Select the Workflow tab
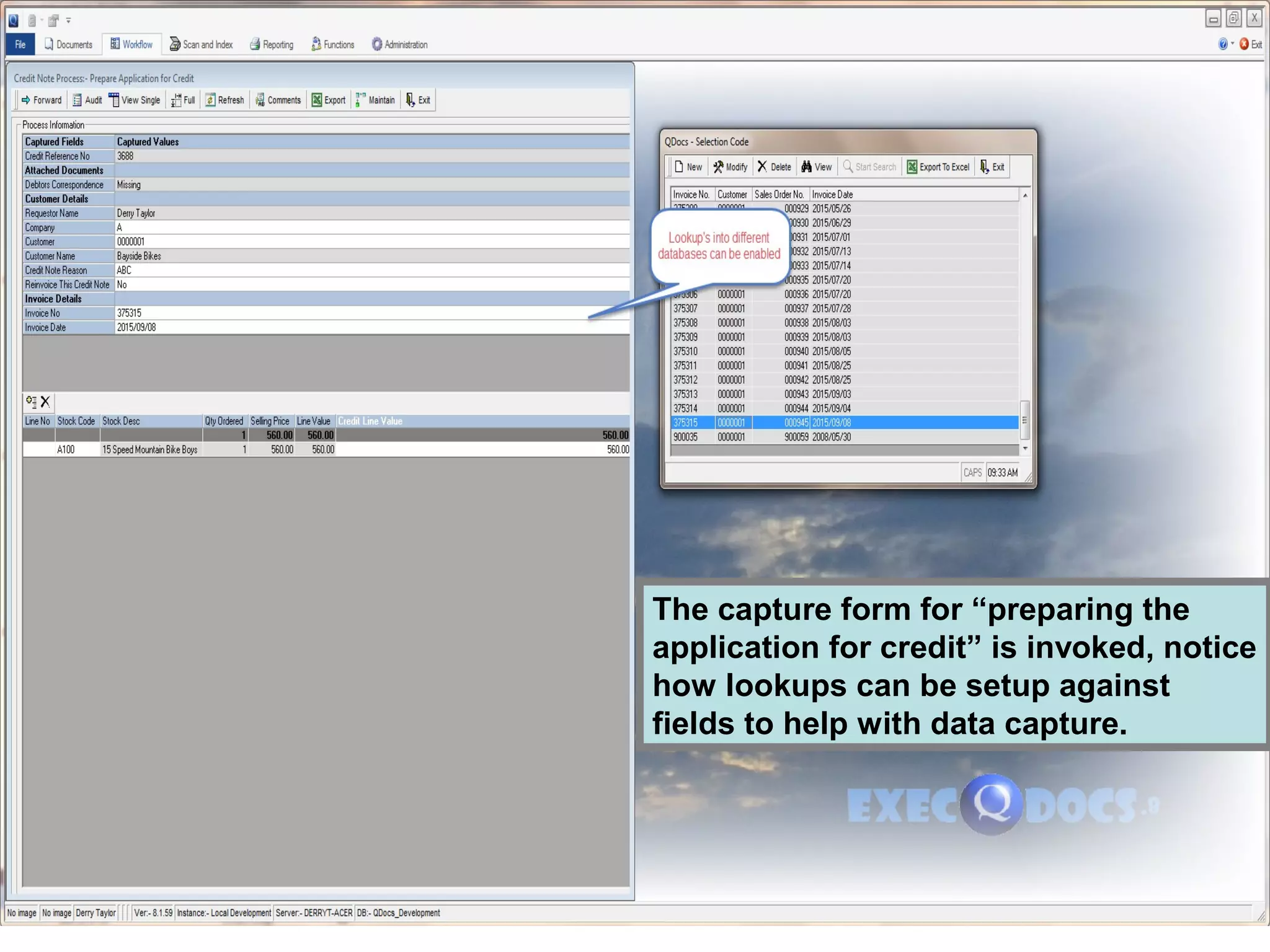The height and width of the screenshot is (952, 1270). tap(131, 45)
